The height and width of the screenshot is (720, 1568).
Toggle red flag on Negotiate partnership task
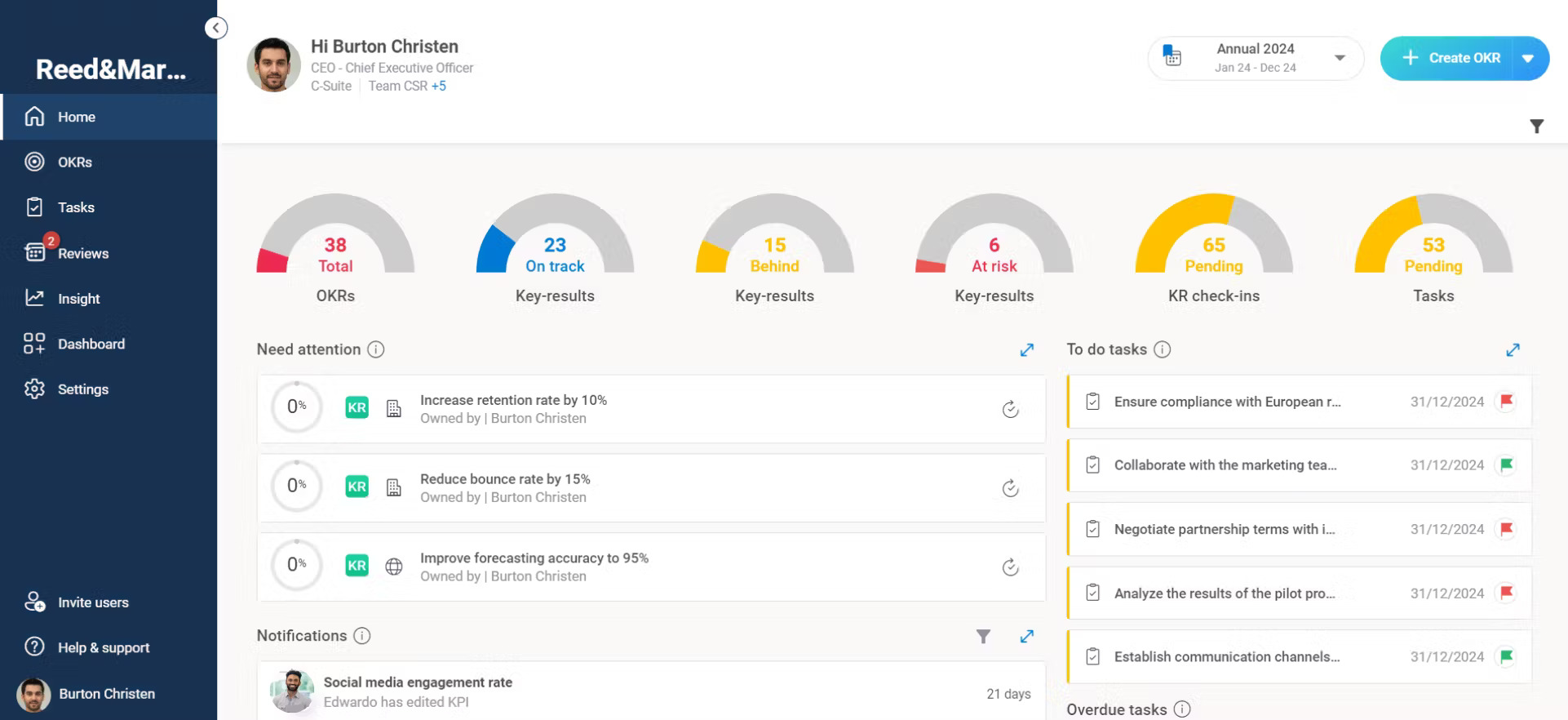coord(1506,529)
